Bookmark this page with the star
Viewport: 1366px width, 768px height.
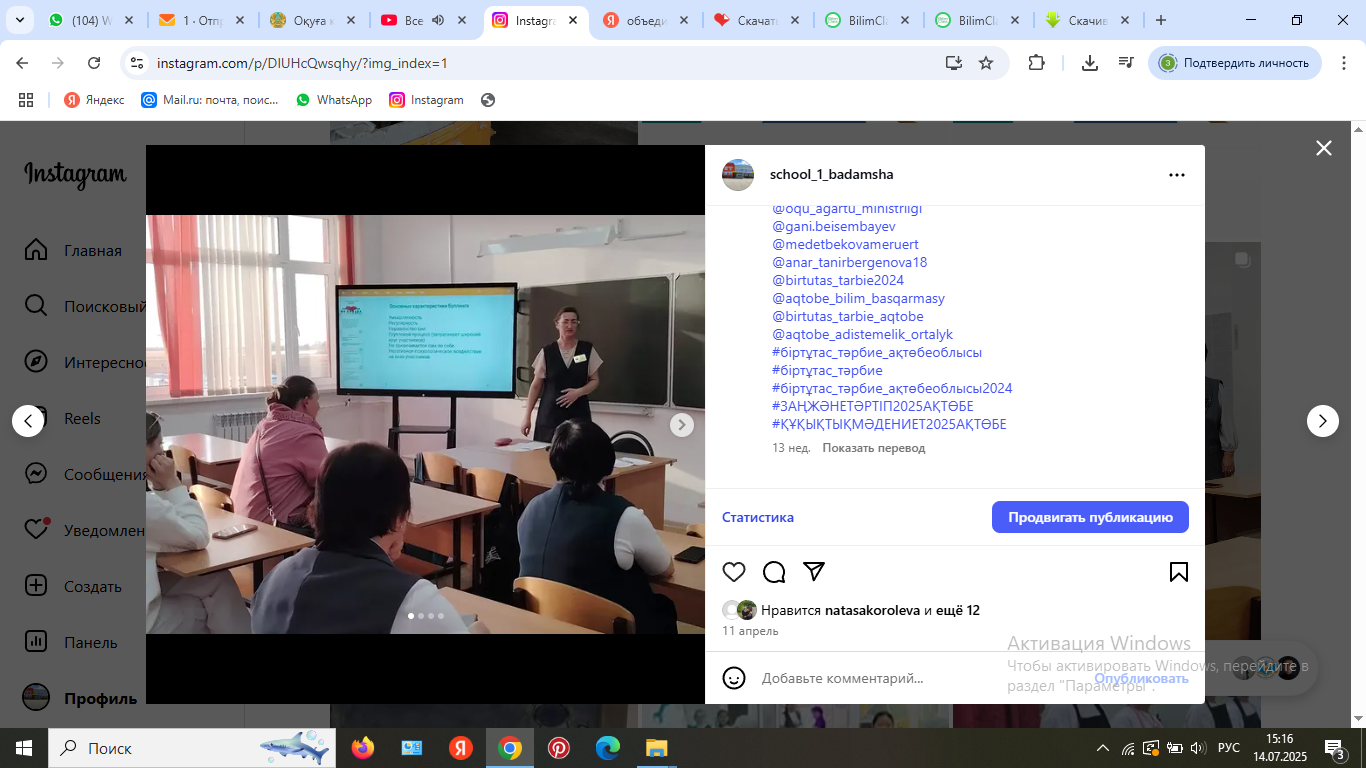(986, 63)
